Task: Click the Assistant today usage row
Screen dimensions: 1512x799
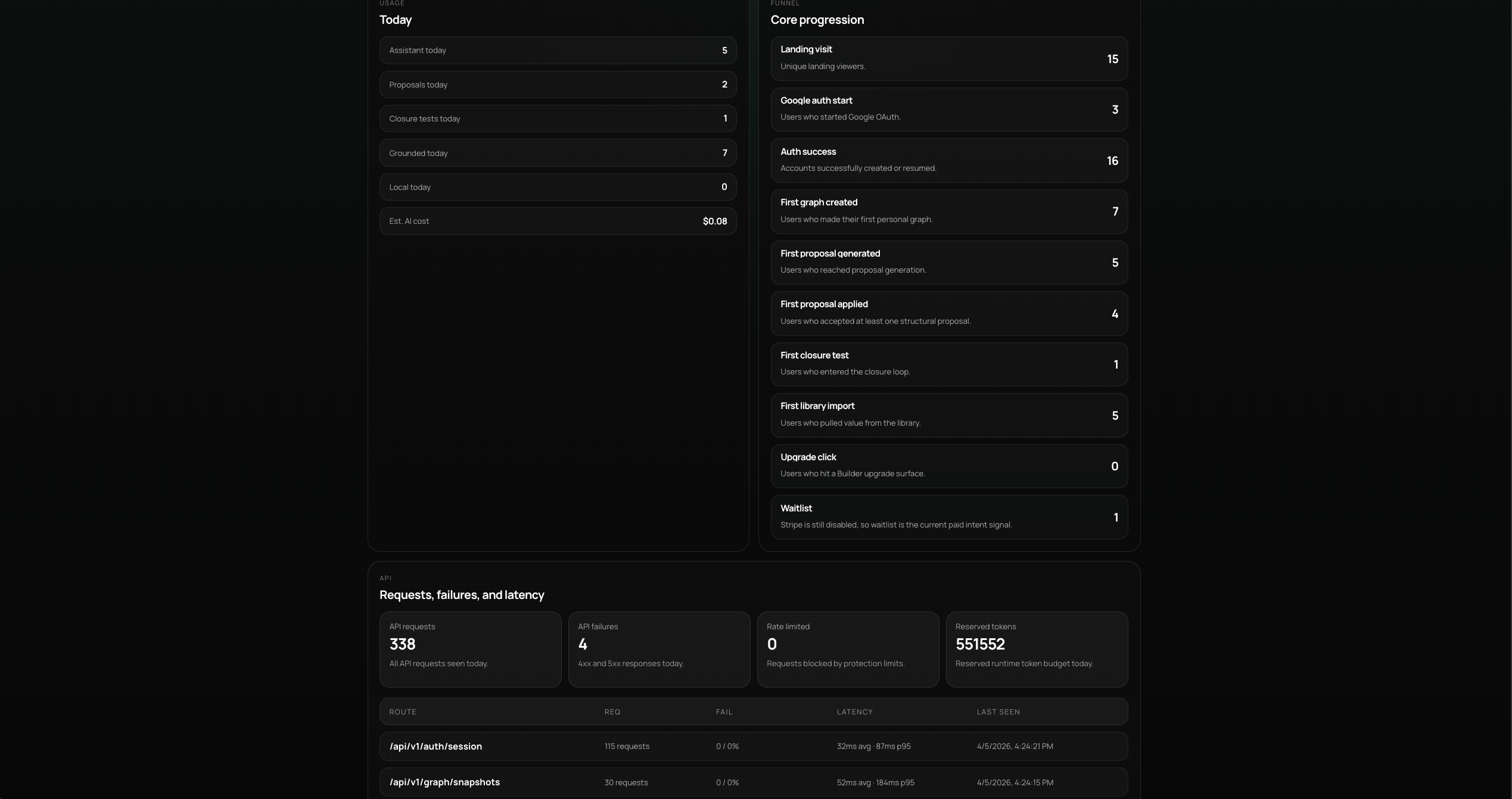Action: point(557,51)
